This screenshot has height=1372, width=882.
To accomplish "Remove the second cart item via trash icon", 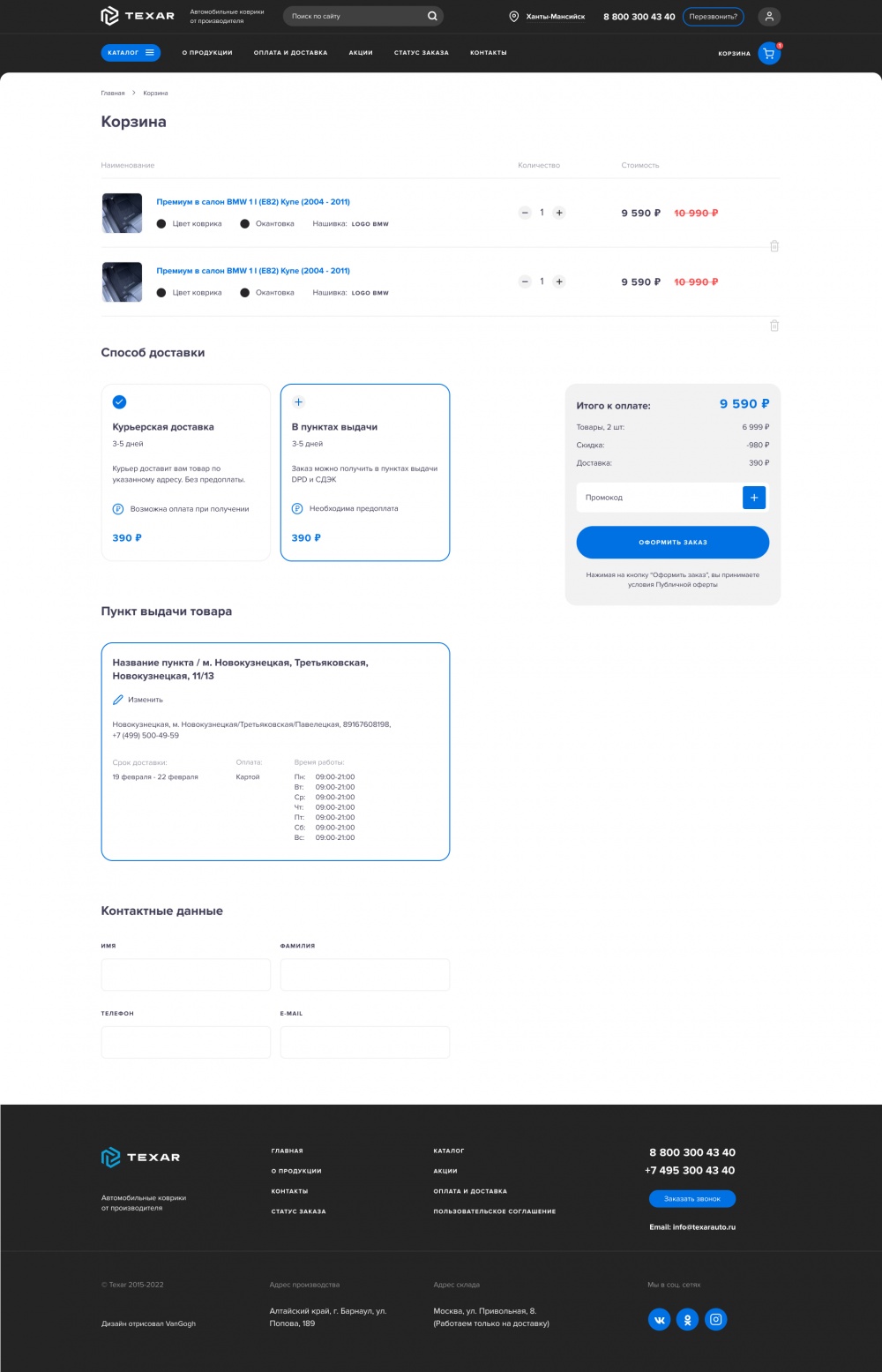I will (x=774, y=326).
